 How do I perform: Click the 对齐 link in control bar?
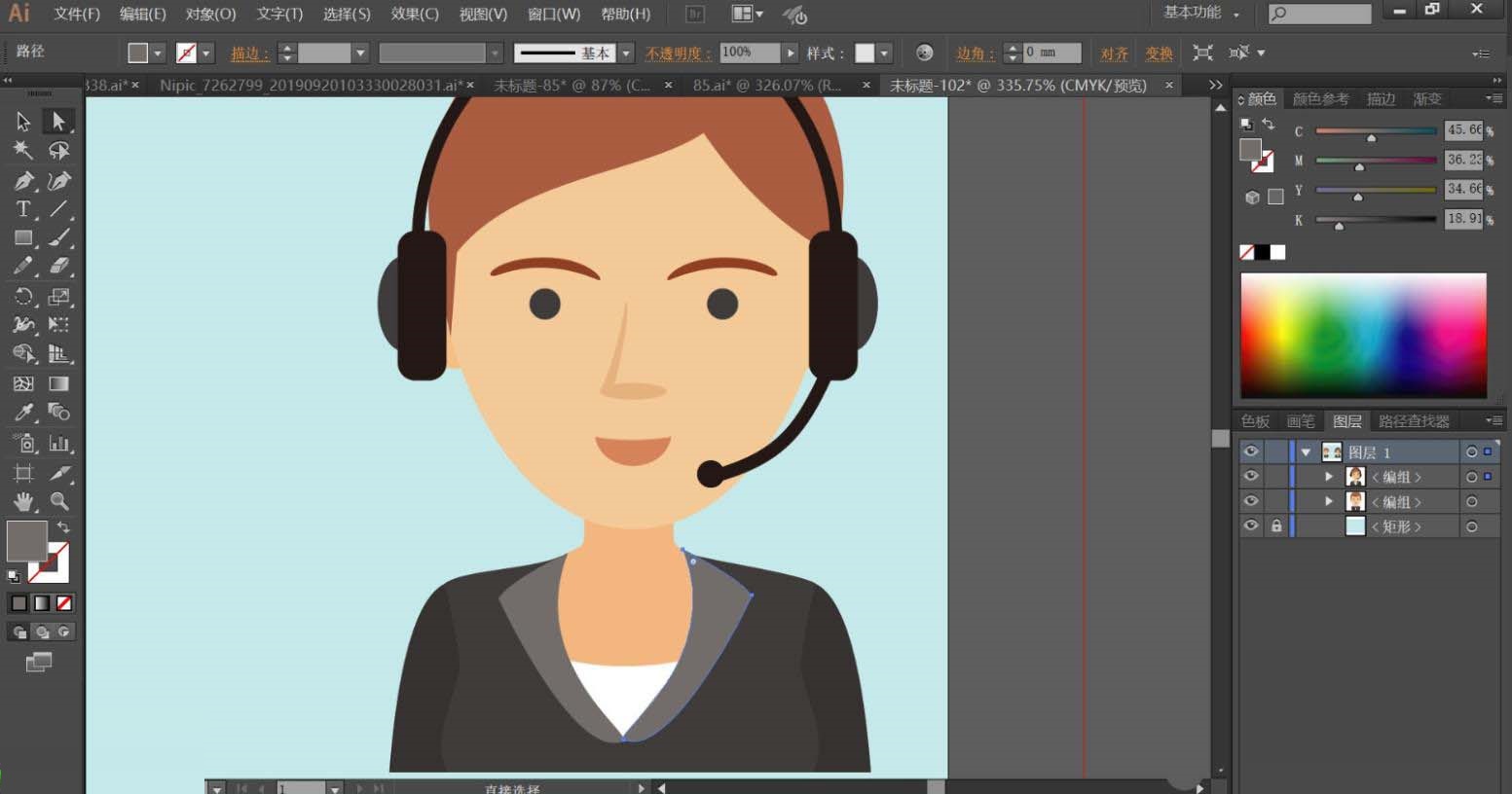point(1114,54)
